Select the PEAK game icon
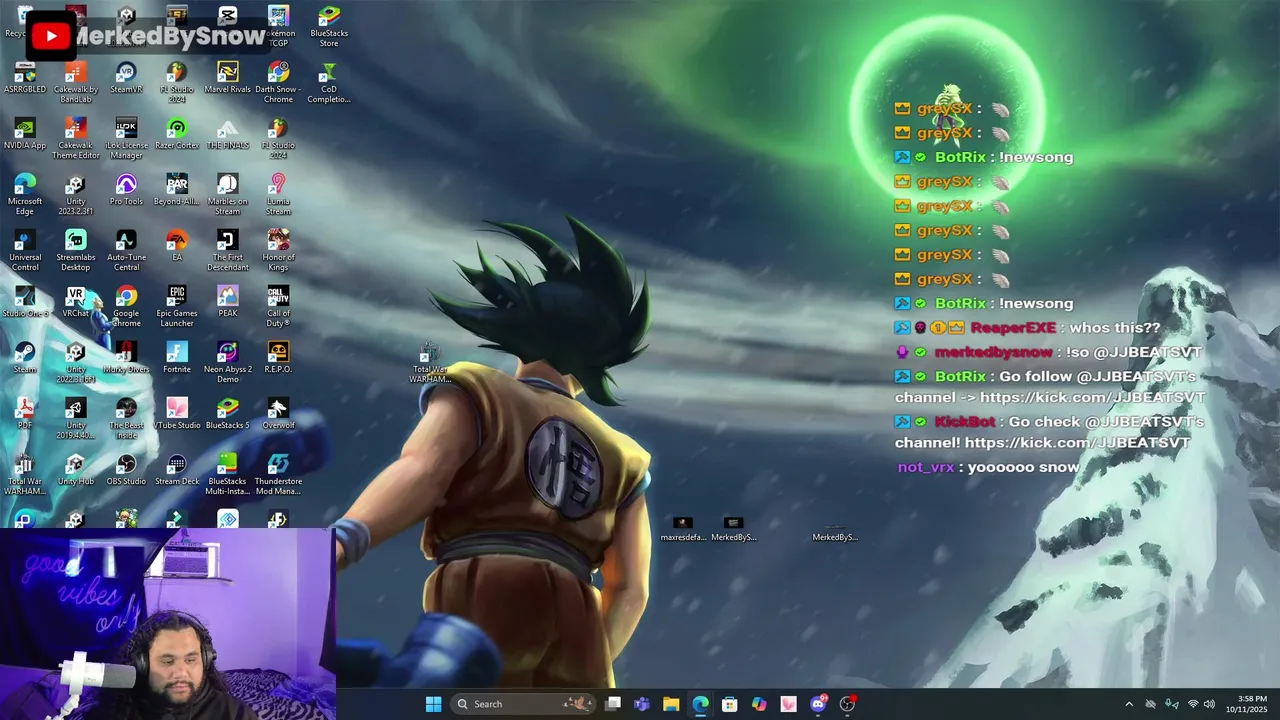Screen dimensions: 1280x720 pos(227,302)
